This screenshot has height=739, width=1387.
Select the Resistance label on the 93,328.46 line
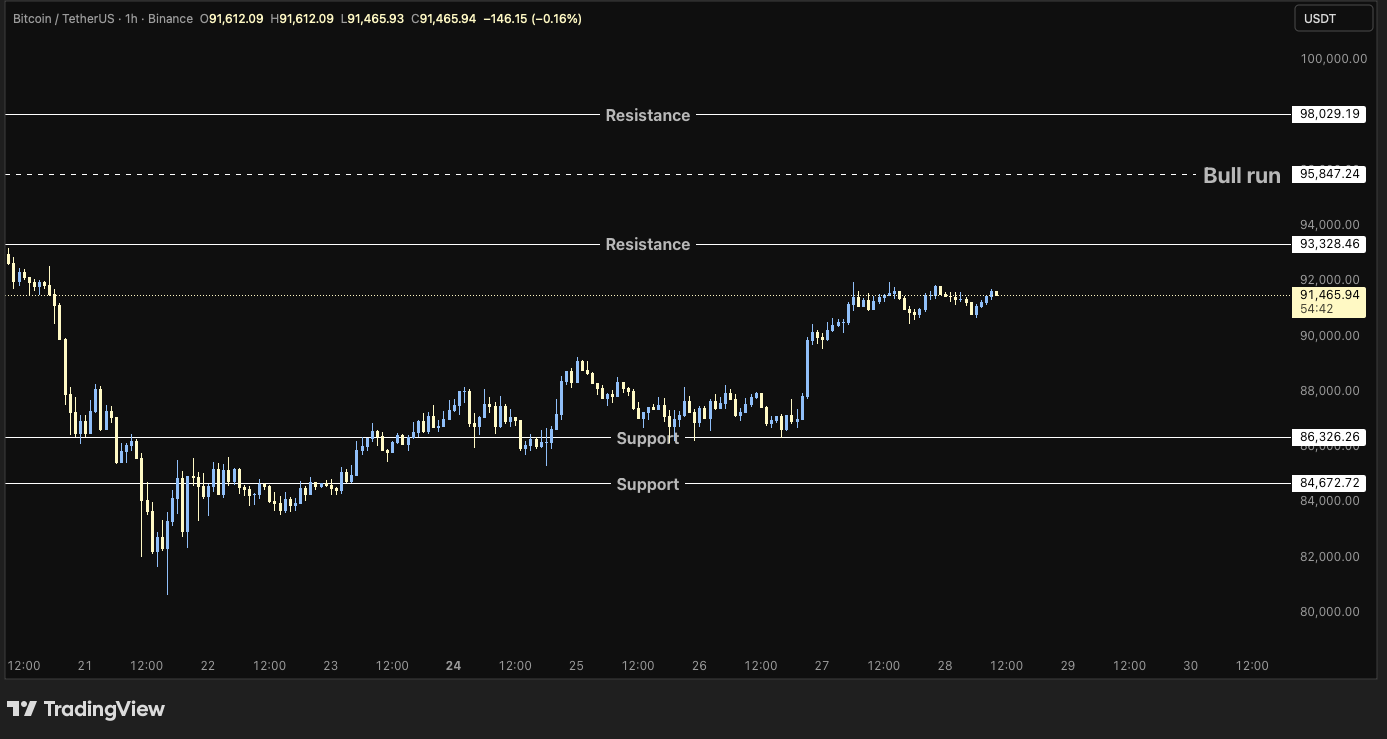point(647,244)
